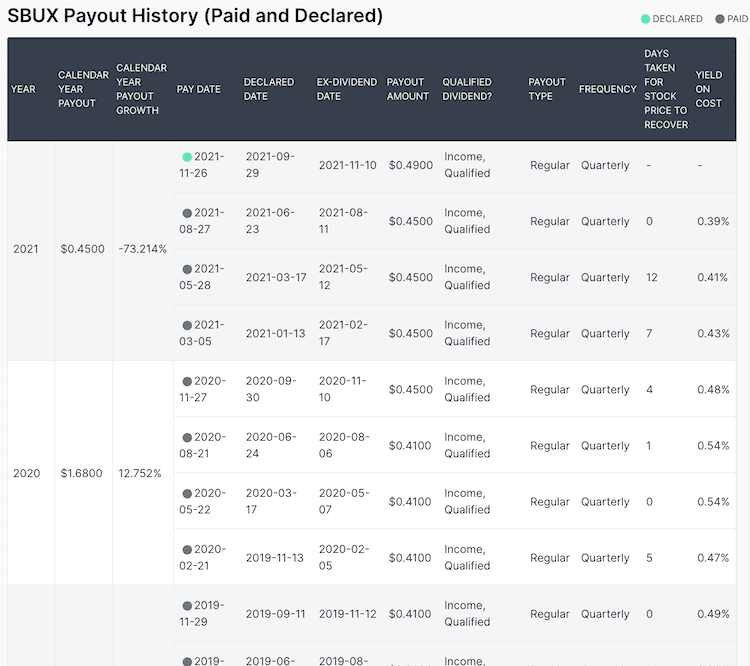Image resolution: width=750 pixels, height=666 pixels.
Task: Click recovery days value 12
Action: coord(652,278)
